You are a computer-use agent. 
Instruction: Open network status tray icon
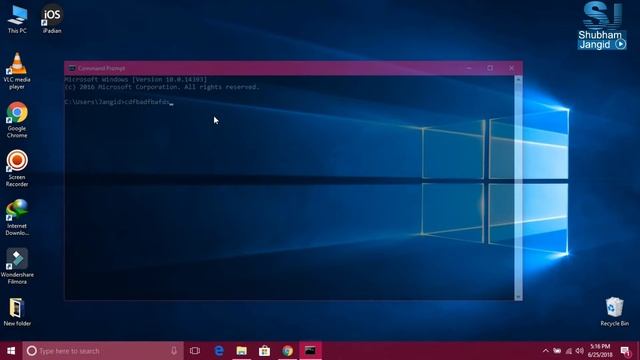[569, 351]
